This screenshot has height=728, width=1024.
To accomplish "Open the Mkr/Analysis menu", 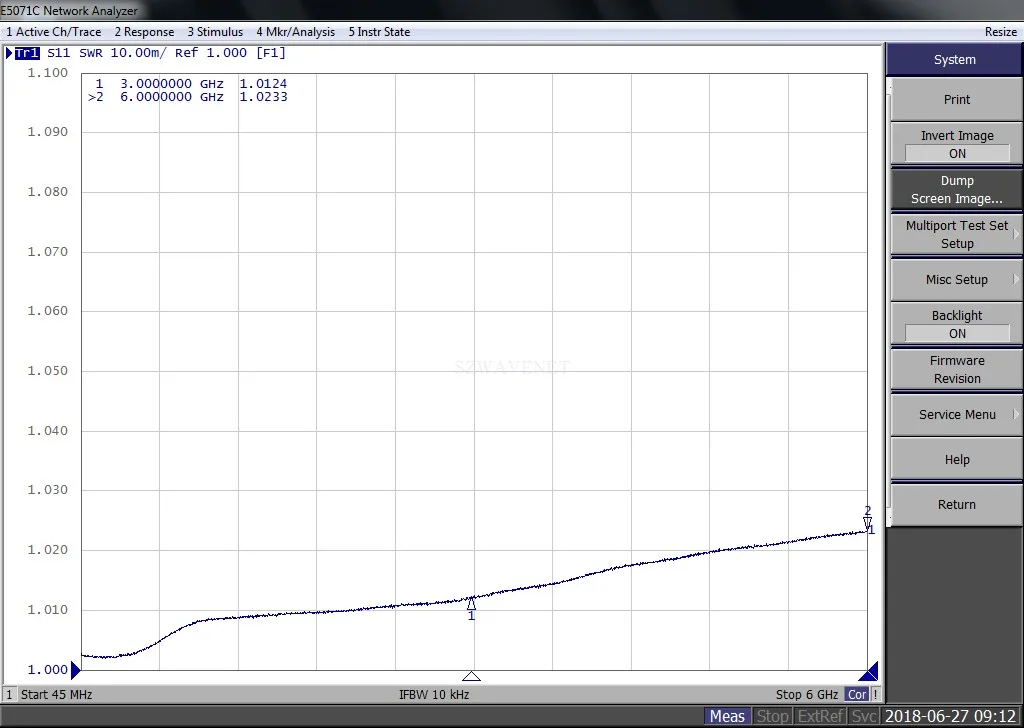I will [295, 31].
